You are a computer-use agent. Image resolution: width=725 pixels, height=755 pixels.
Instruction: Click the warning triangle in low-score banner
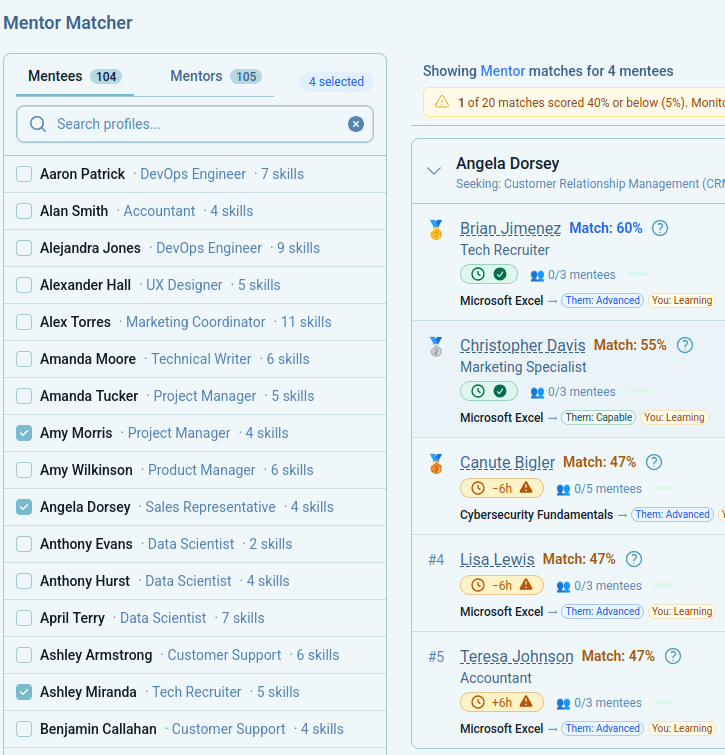pyautogui.click(x=441, y=102)
